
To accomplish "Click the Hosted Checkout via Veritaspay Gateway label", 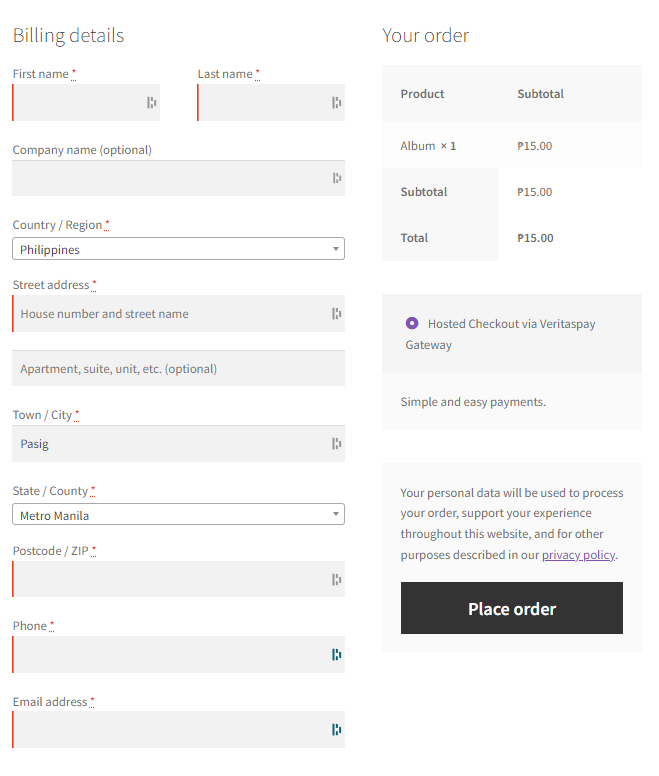I will click(x=500, y=334).
